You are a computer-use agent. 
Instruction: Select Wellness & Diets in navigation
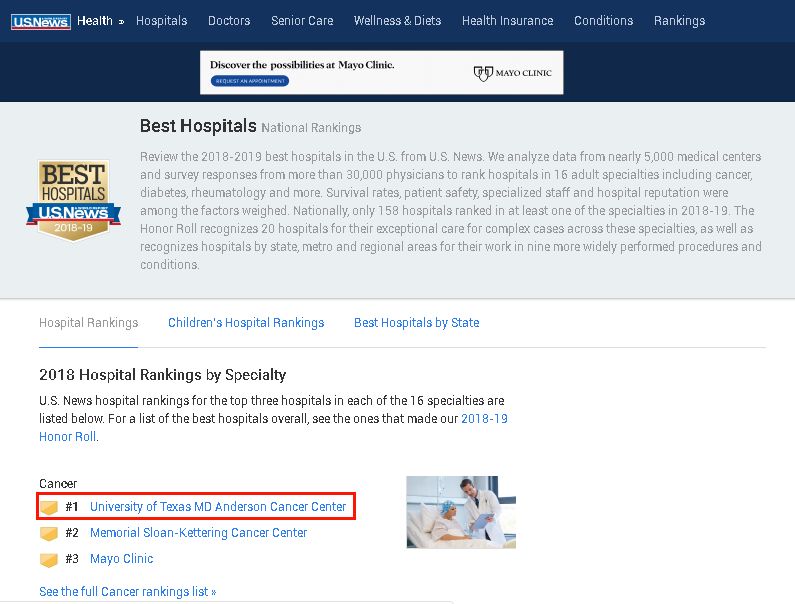click(398, 21)
